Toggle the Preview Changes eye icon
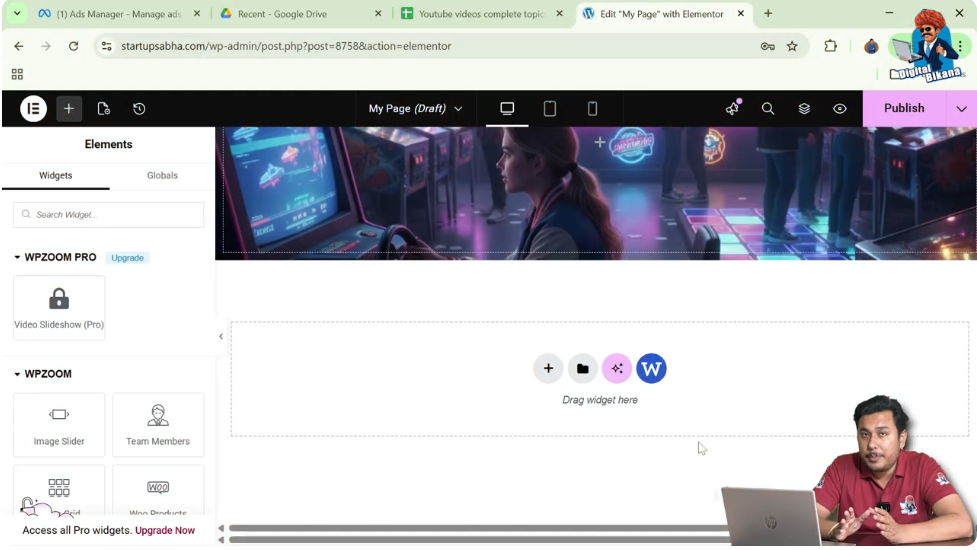The image size is (977, 550). 839,108
